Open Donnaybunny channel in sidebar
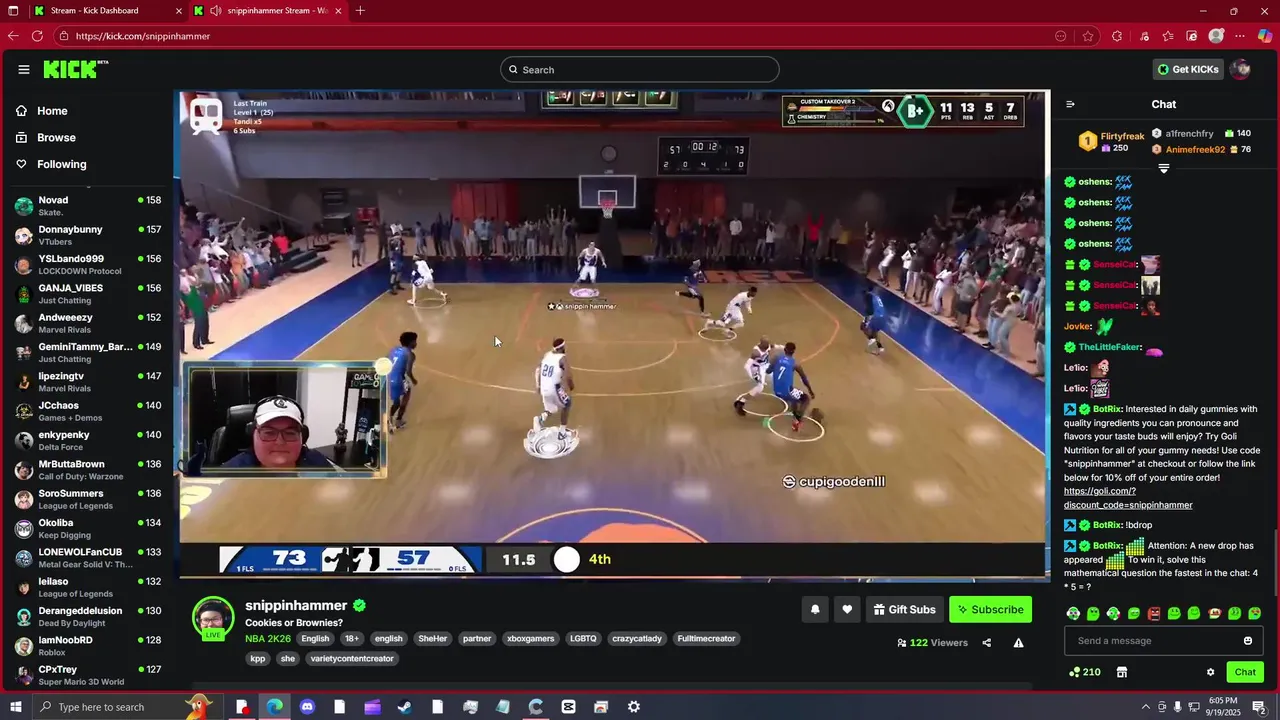This screenshot has width=1280, height=720. tap(88, 235)
